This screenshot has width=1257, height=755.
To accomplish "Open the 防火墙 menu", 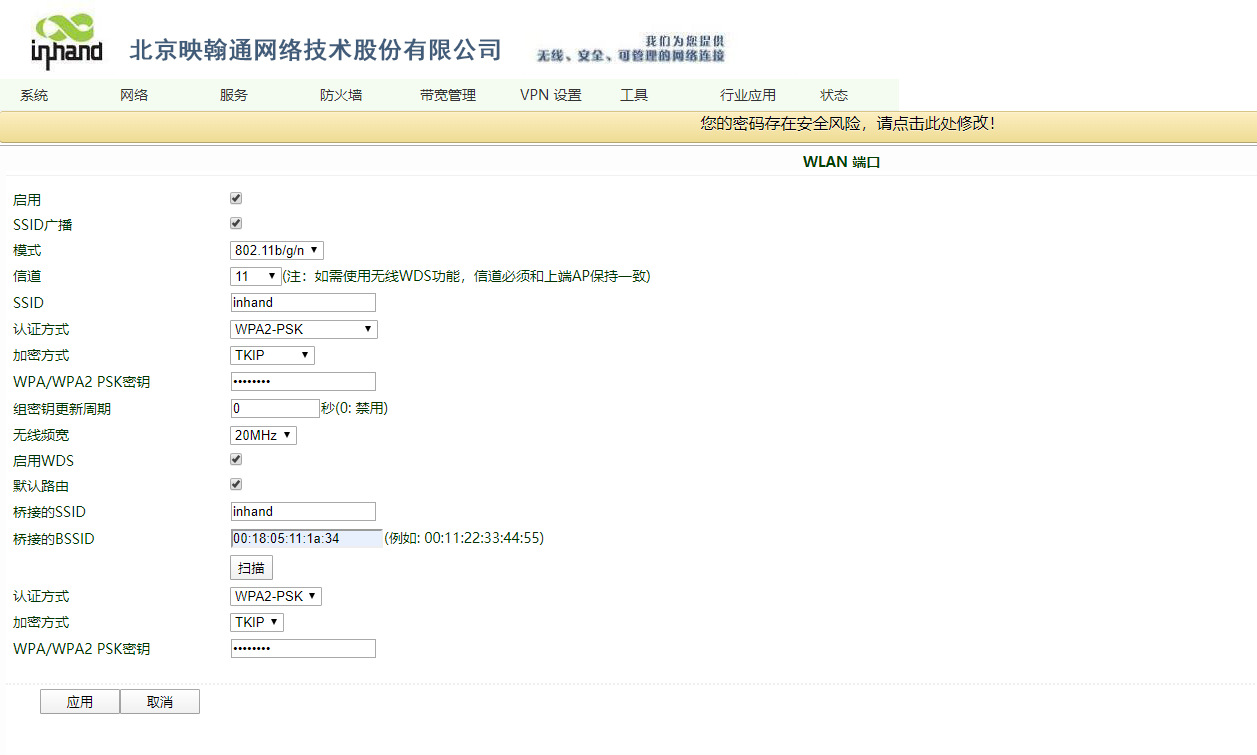I will (341, 96).
